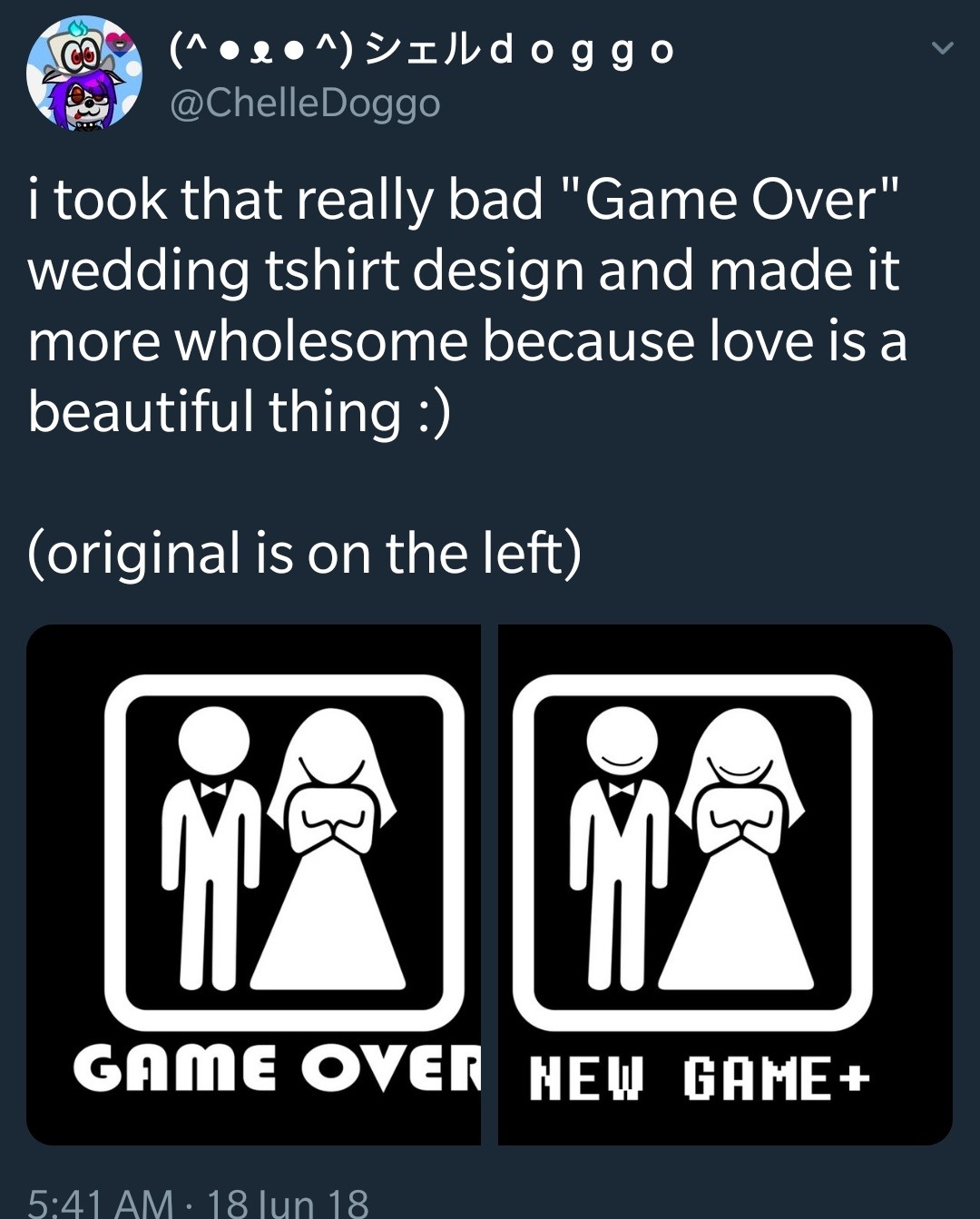Select the tweet body text paragraph
Image resolution: width=980 pixels, height=1219 pixels.
pos(467,306)
